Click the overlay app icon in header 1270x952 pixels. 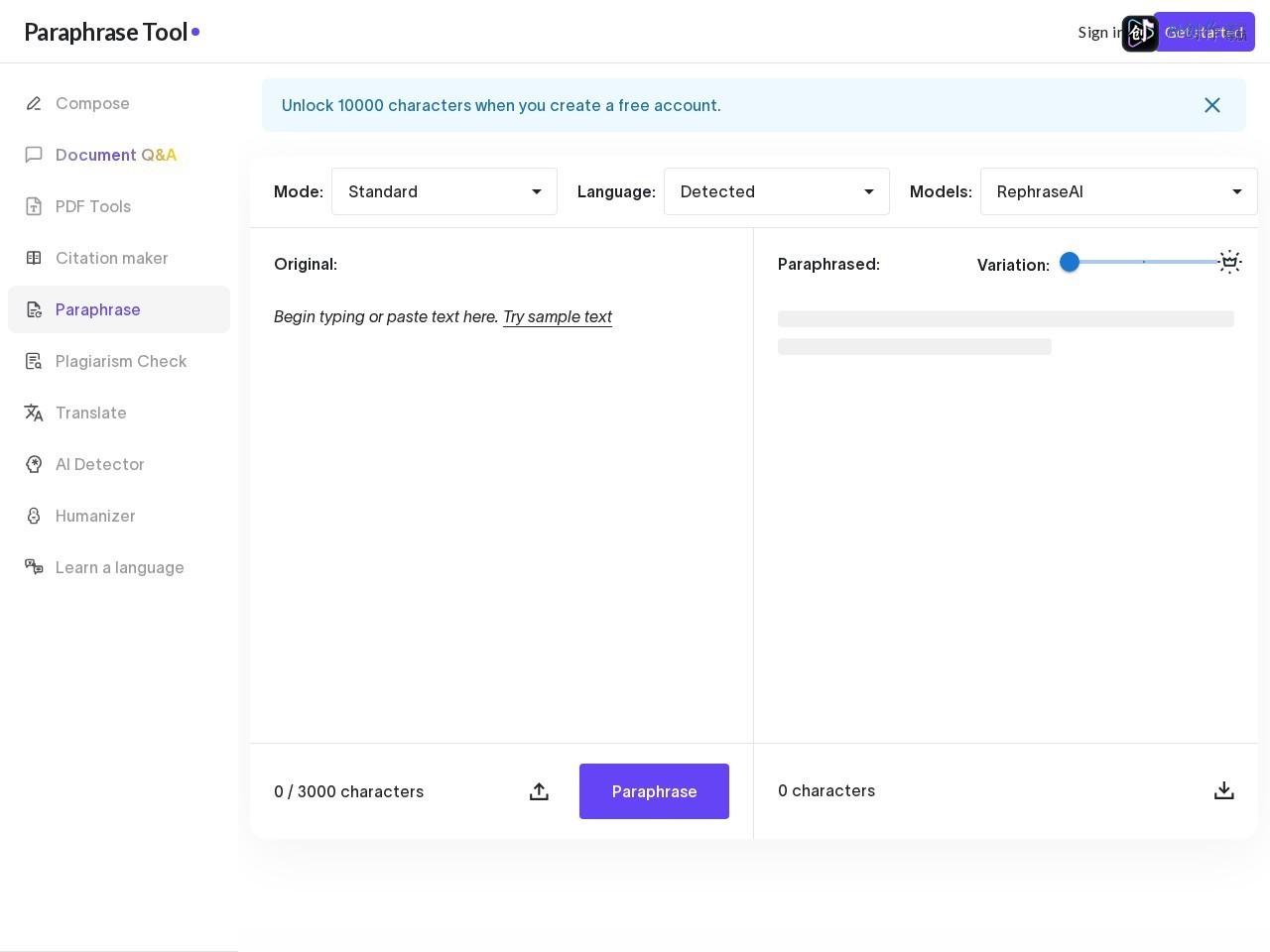1140,34
